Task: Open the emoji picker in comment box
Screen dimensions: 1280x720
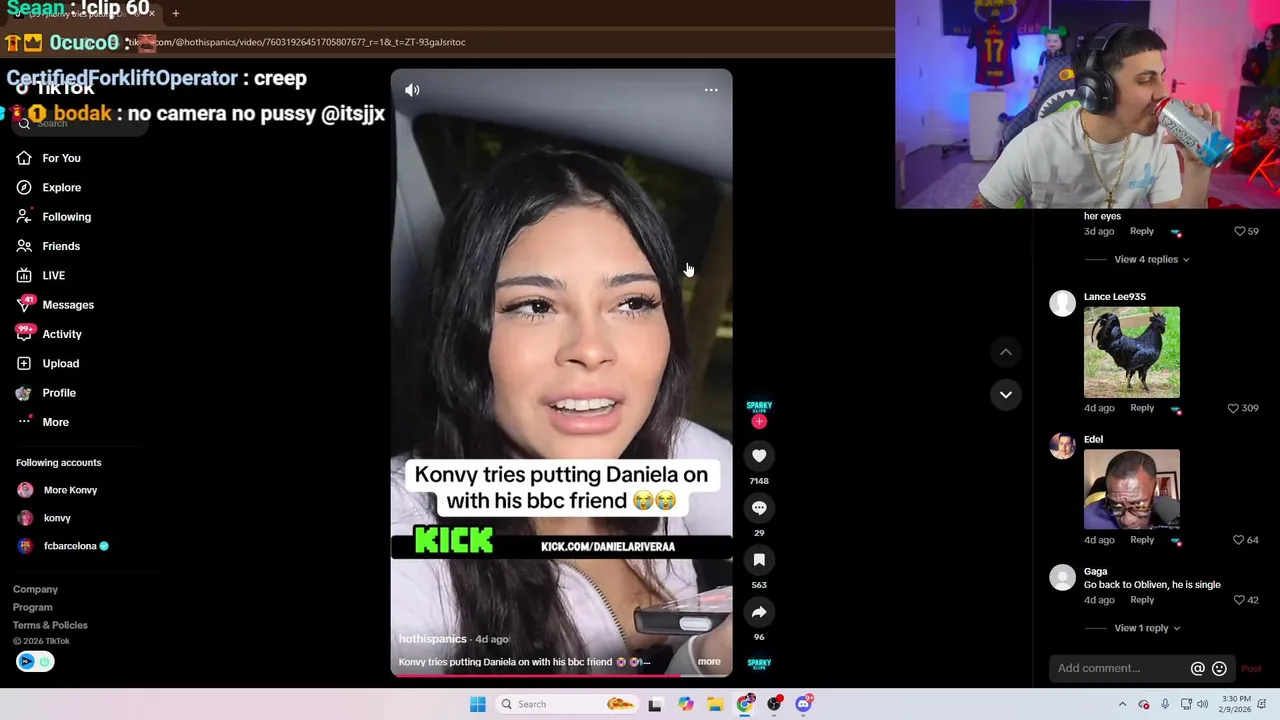Action: coord(1219,668)
